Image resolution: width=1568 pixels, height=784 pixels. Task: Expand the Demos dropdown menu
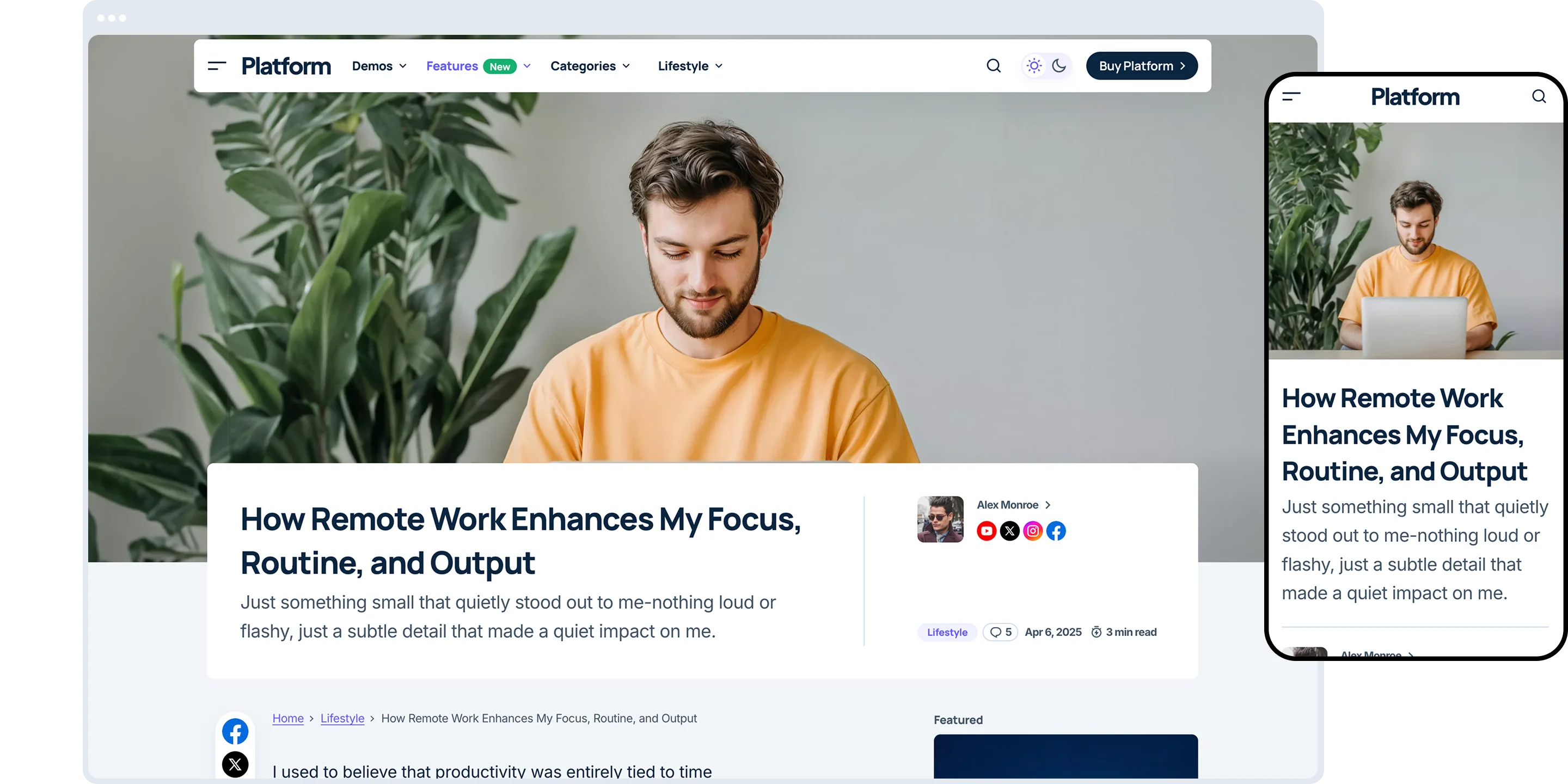[x=379, y=66]
